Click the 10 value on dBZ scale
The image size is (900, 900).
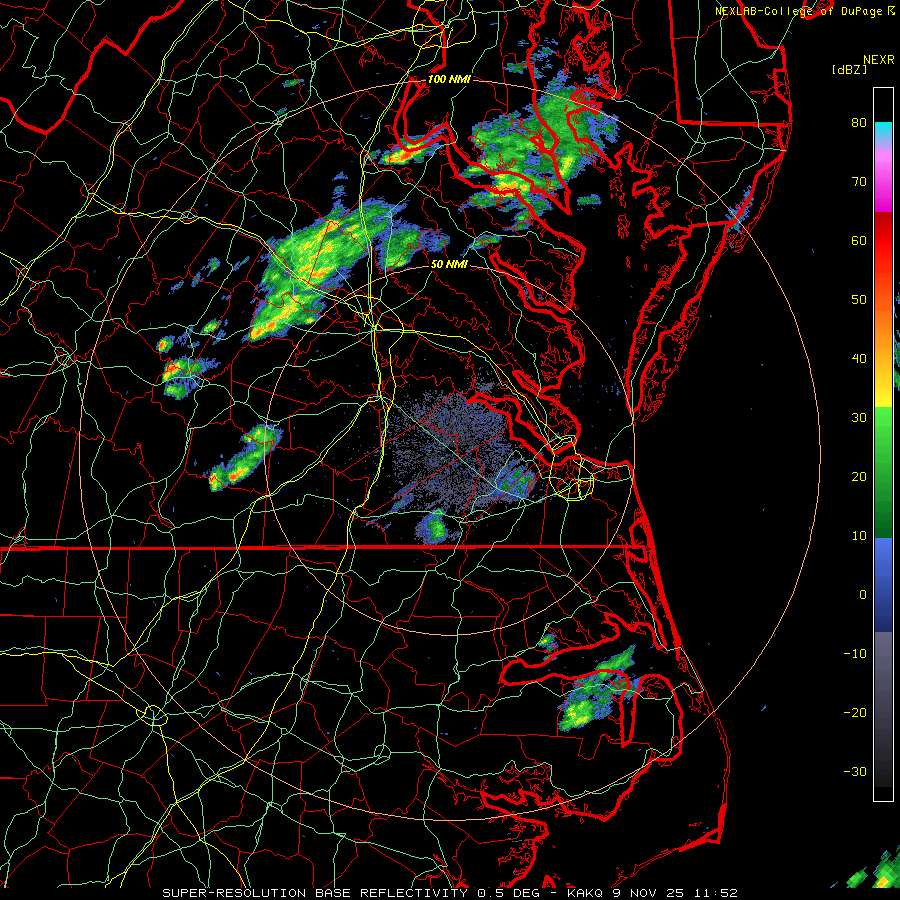859,536
